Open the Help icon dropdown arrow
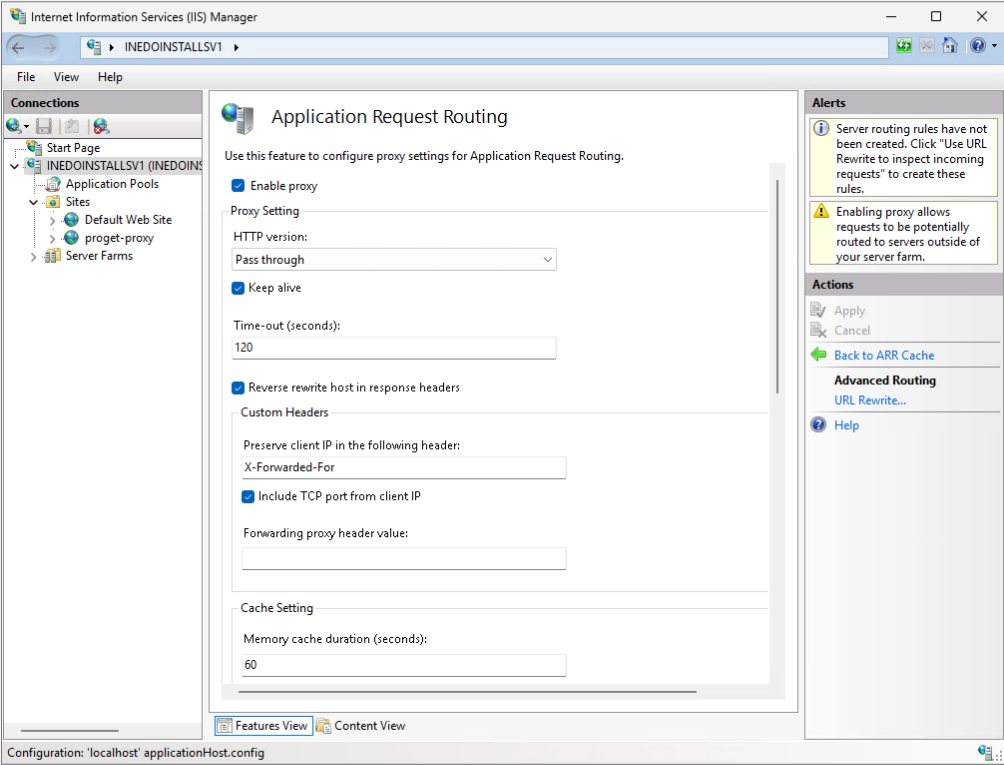Image resolution: width=1004 pixels, height=765 pixels. 994,45
